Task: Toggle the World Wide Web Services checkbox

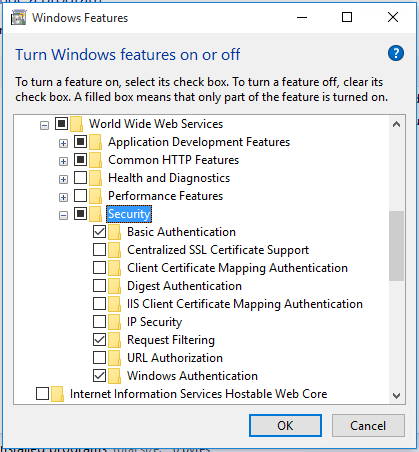Action: tap(61, 124)
